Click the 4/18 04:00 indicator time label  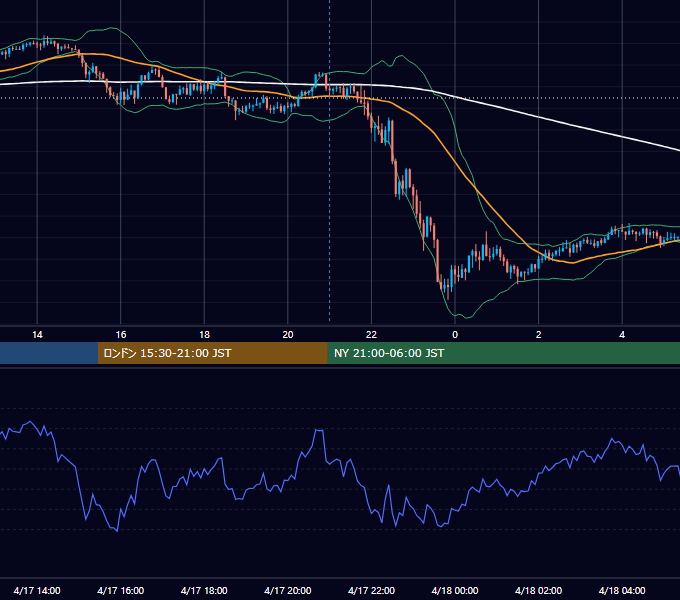click(622, 590)
